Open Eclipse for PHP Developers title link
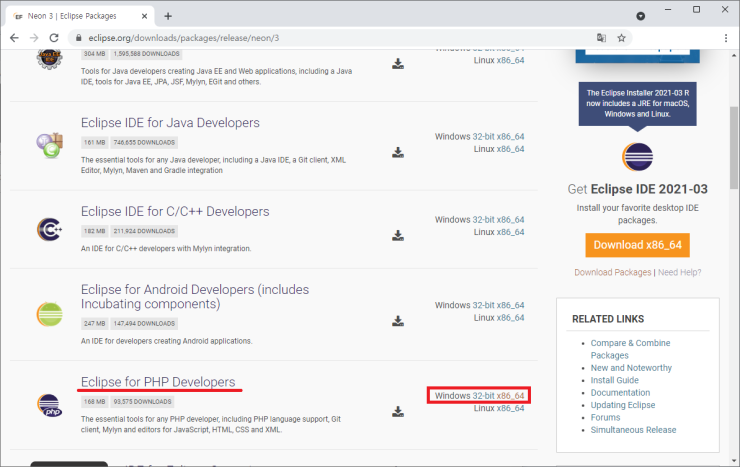Screen dimensions: 740x467 coord(158,382)
